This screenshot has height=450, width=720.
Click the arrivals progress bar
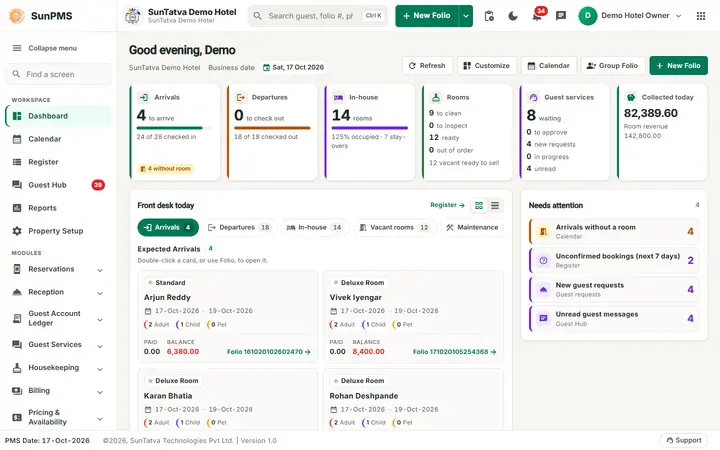(x=174, y=128)
